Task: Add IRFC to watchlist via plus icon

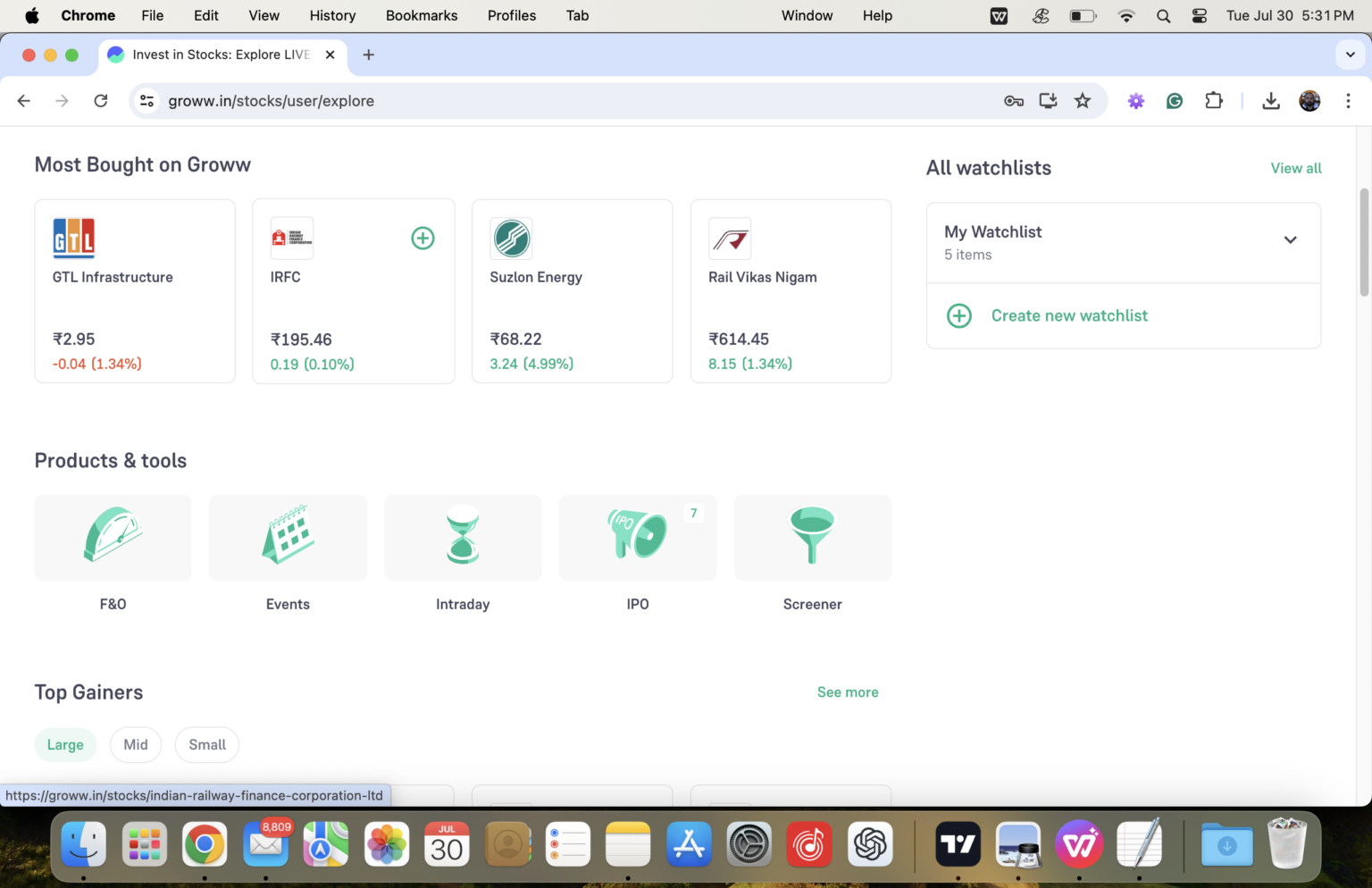Action: (x=422, y=238)
